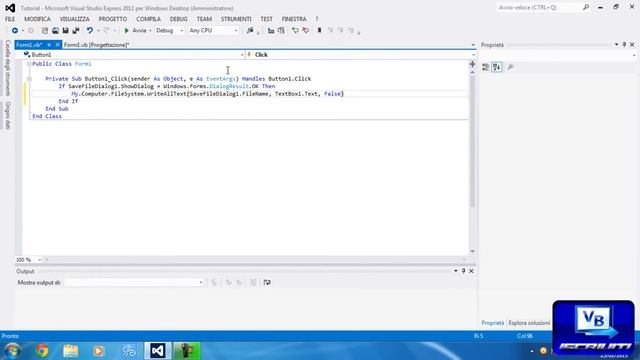Click the New Project toolbar icon
Image resolution: width=640 pixels, height=360 pixels.
(x=44, y=31)
